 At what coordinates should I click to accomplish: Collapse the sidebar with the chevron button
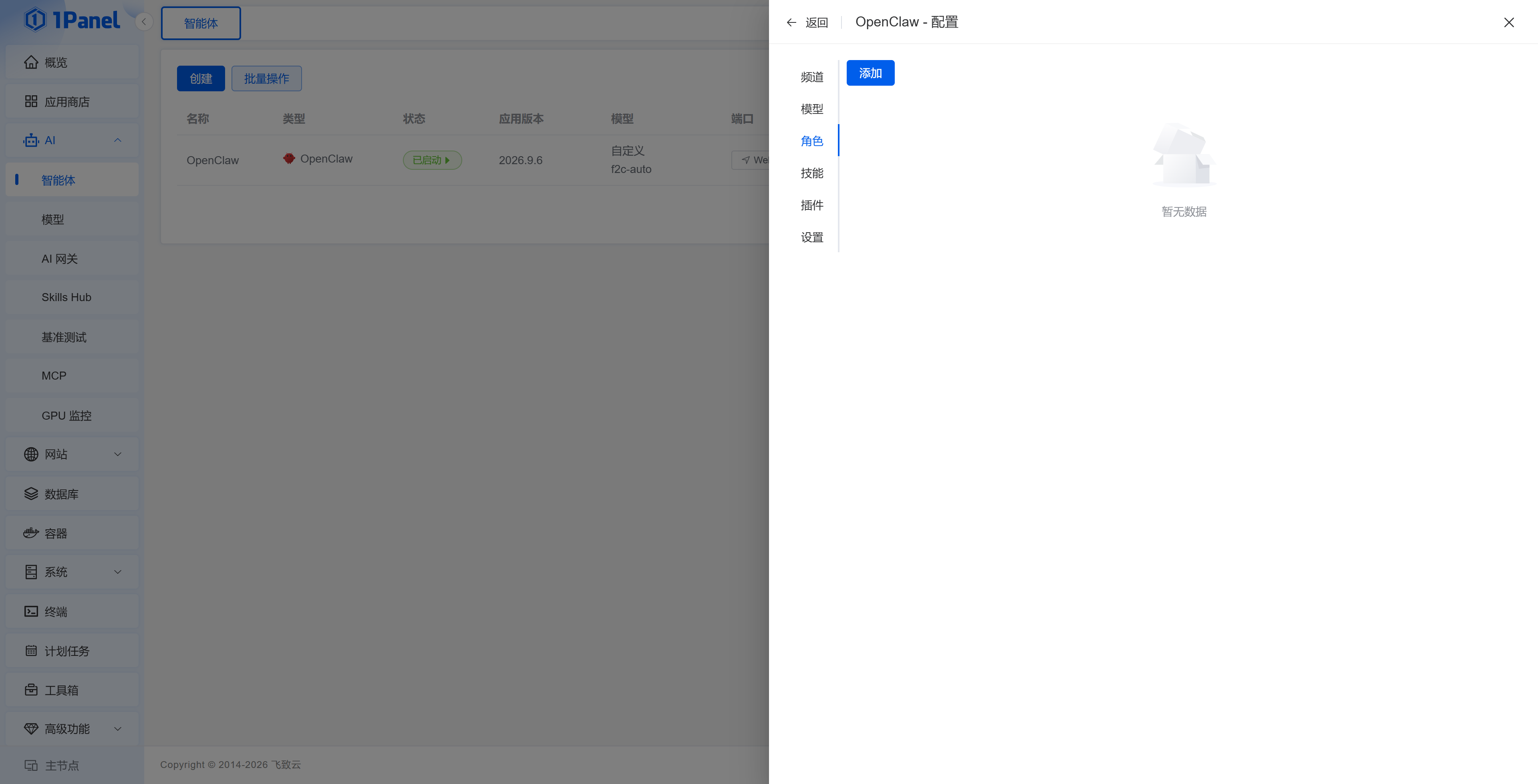[x=144, y=22]
